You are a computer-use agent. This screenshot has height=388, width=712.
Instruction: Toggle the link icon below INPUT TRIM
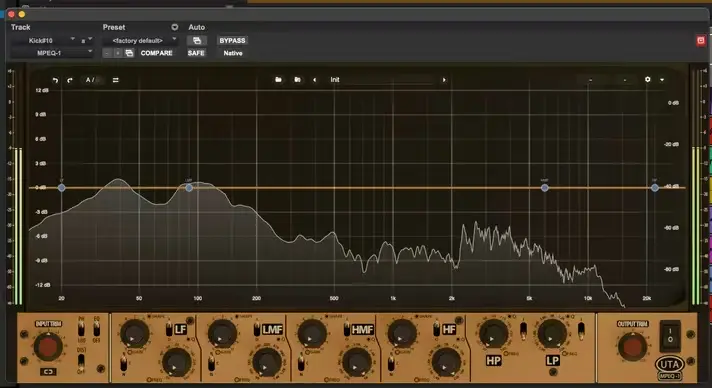tap(48, 372)
